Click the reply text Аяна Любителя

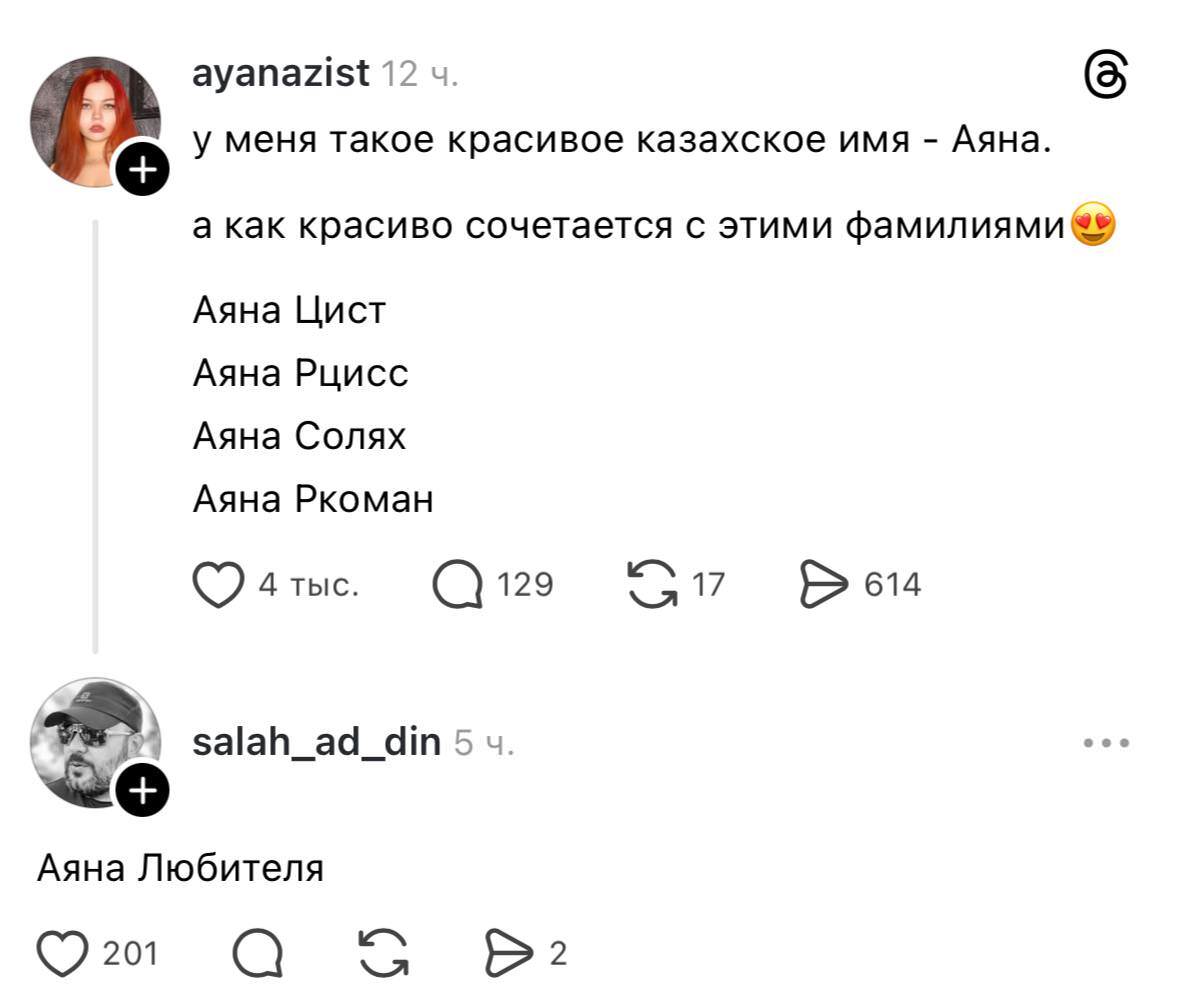[x=180, y=868]
